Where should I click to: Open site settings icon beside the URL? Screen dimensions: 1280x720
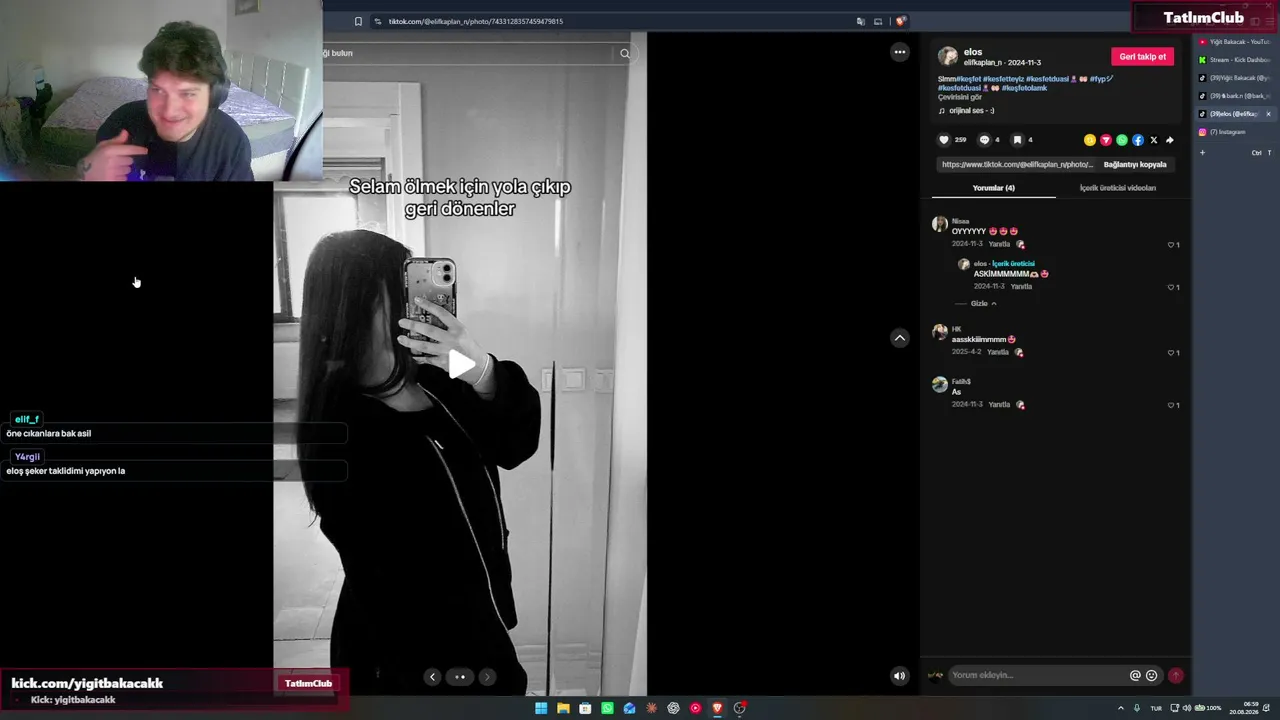pos(377,21)
